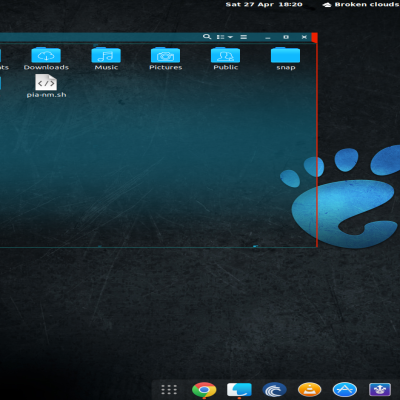This screenshot has width=400, height=400.
Task: Launch the blue swirl torrent app in dock
Action: click(274, 389)
